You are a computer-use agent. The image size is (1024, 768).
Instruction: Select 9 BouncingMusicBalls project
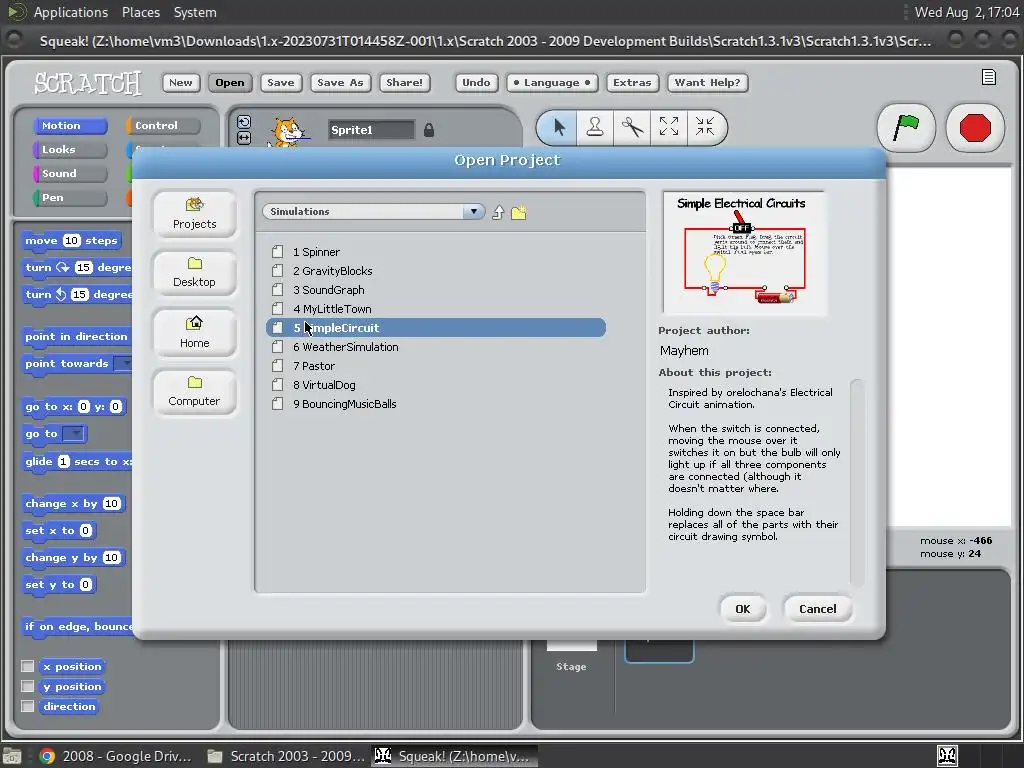click(436, 404)
